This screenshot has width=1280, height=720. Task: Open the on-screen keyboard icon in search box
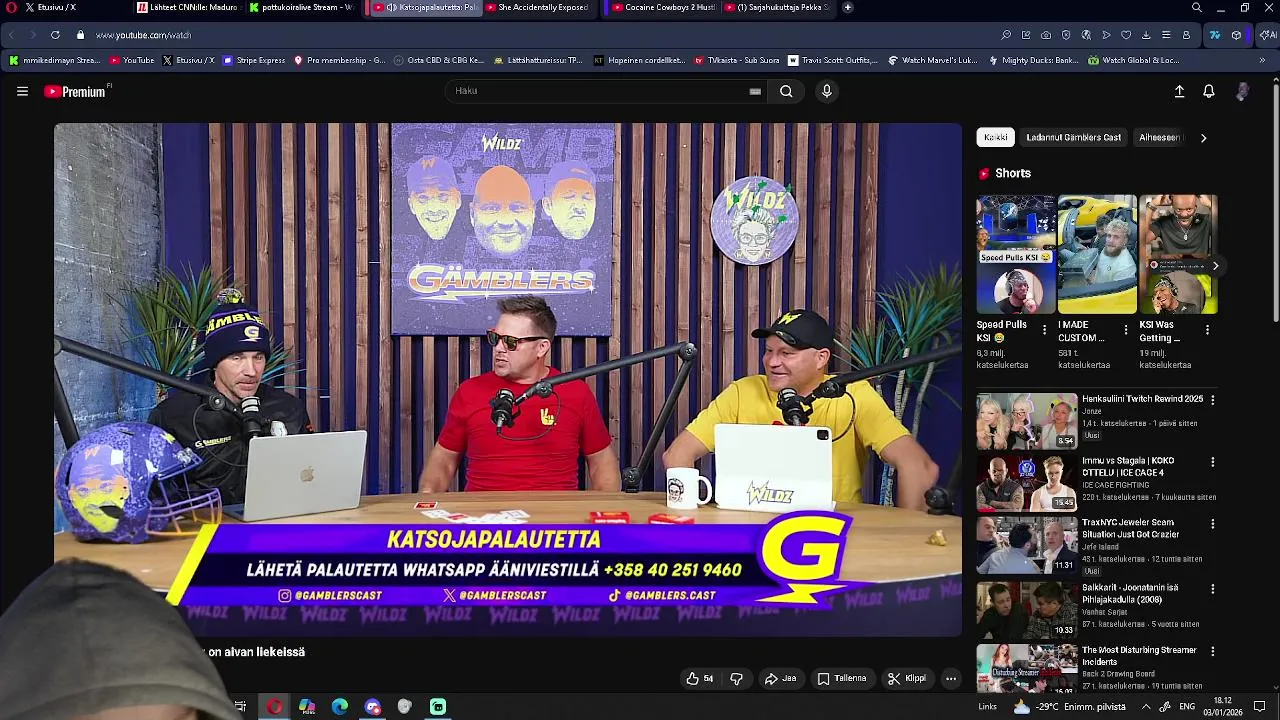pos(755,91)
